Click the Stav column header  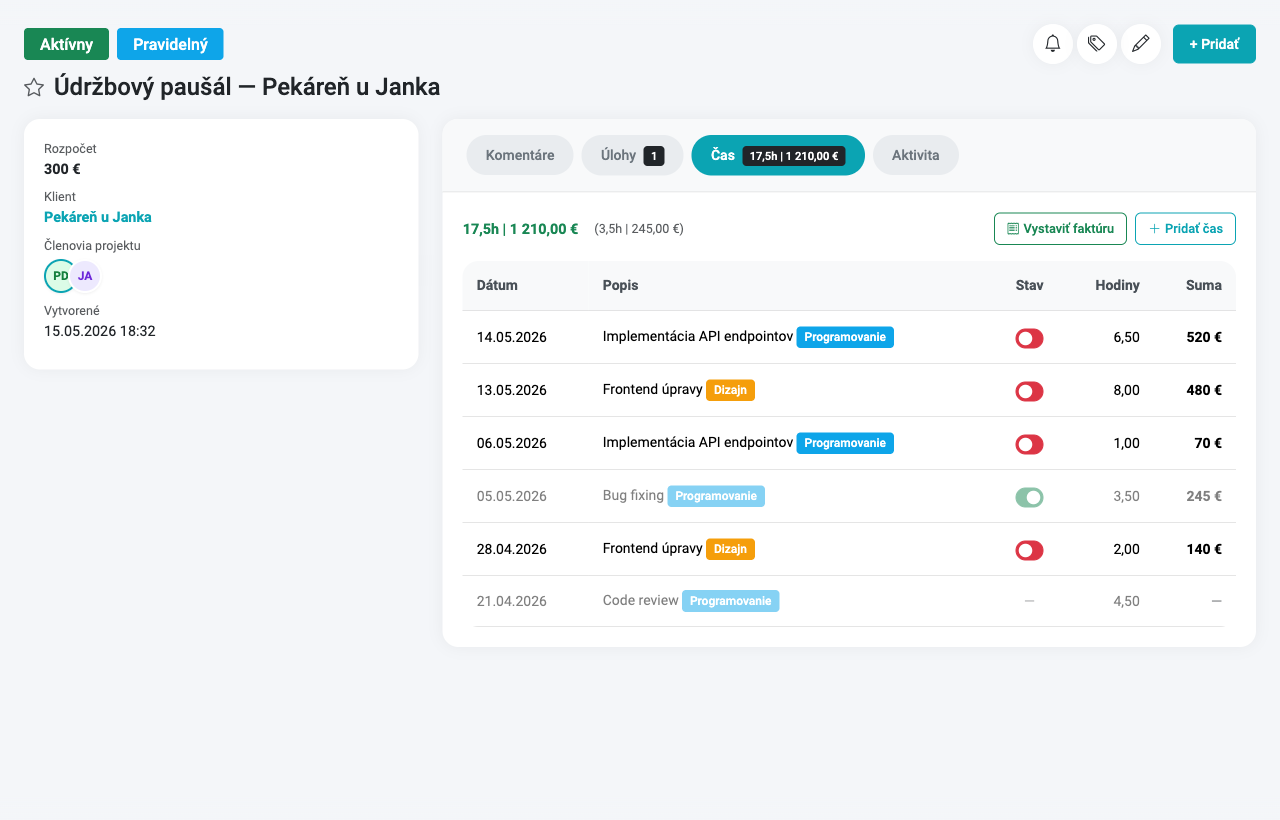[x=1029, y=285]
